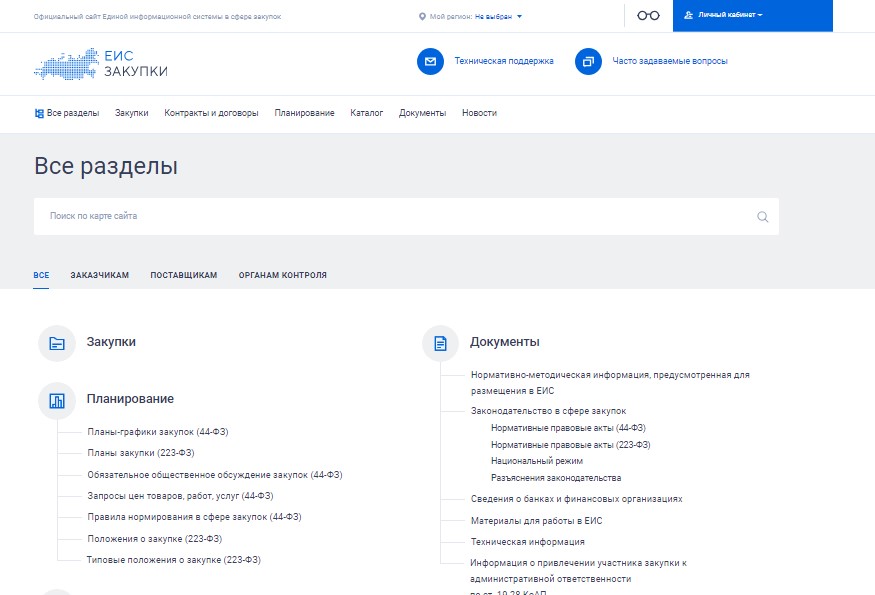The width and height of the screenshot is (875, 595).
Task: Open Сведения о банках и финансовых организациях
Action: (576, 499)
